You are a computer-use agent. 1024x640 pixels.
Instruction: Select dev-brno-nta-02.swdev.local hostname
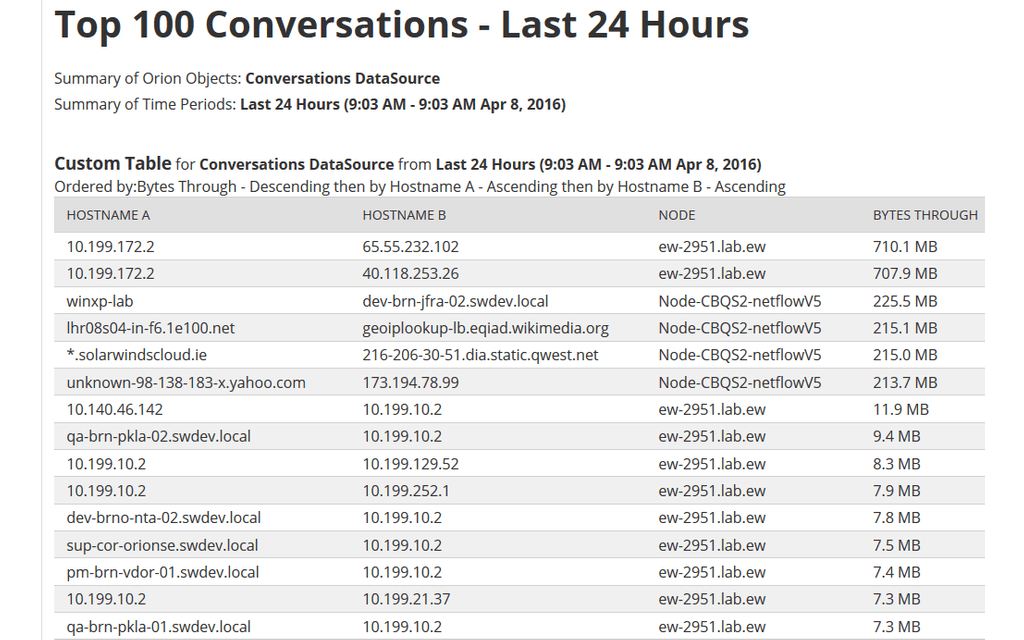click(x=164, y=518)
